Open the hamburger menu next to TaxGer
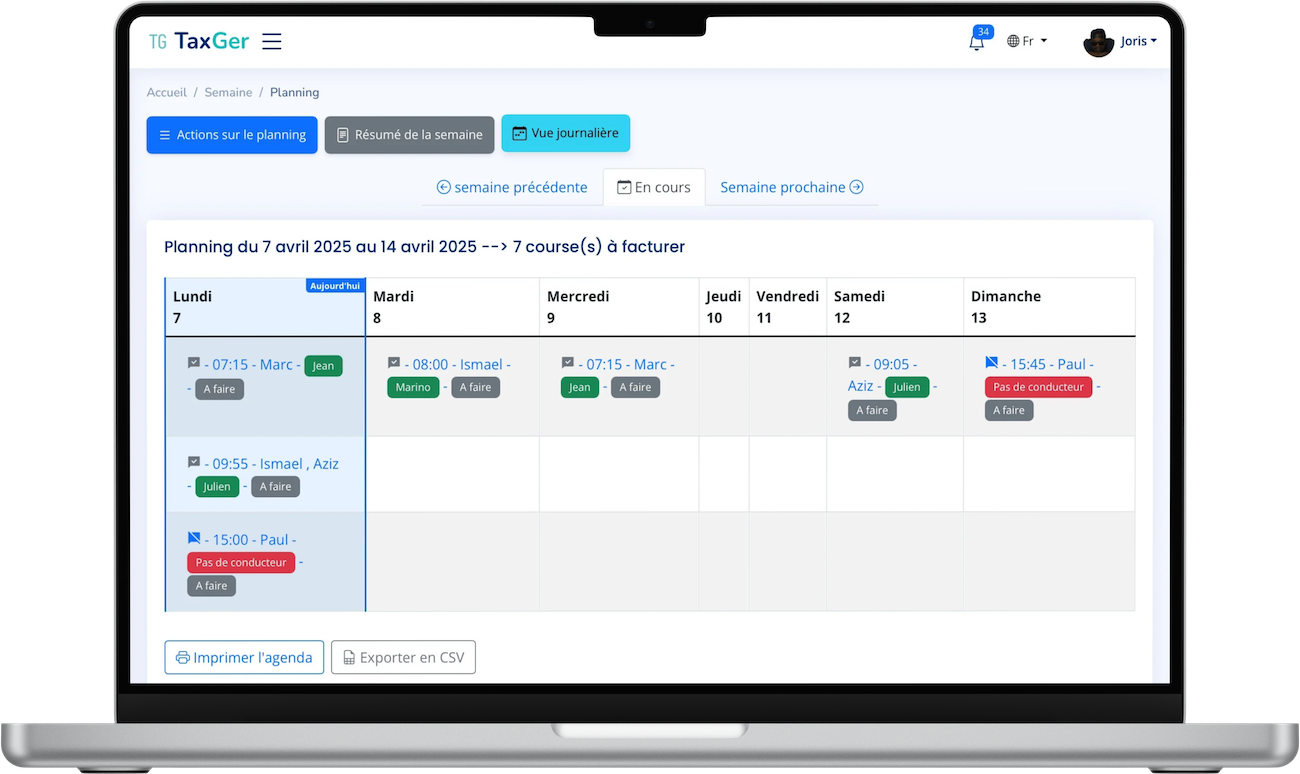The width and height of the screenshot is (1300, 774). click(272, 41)
